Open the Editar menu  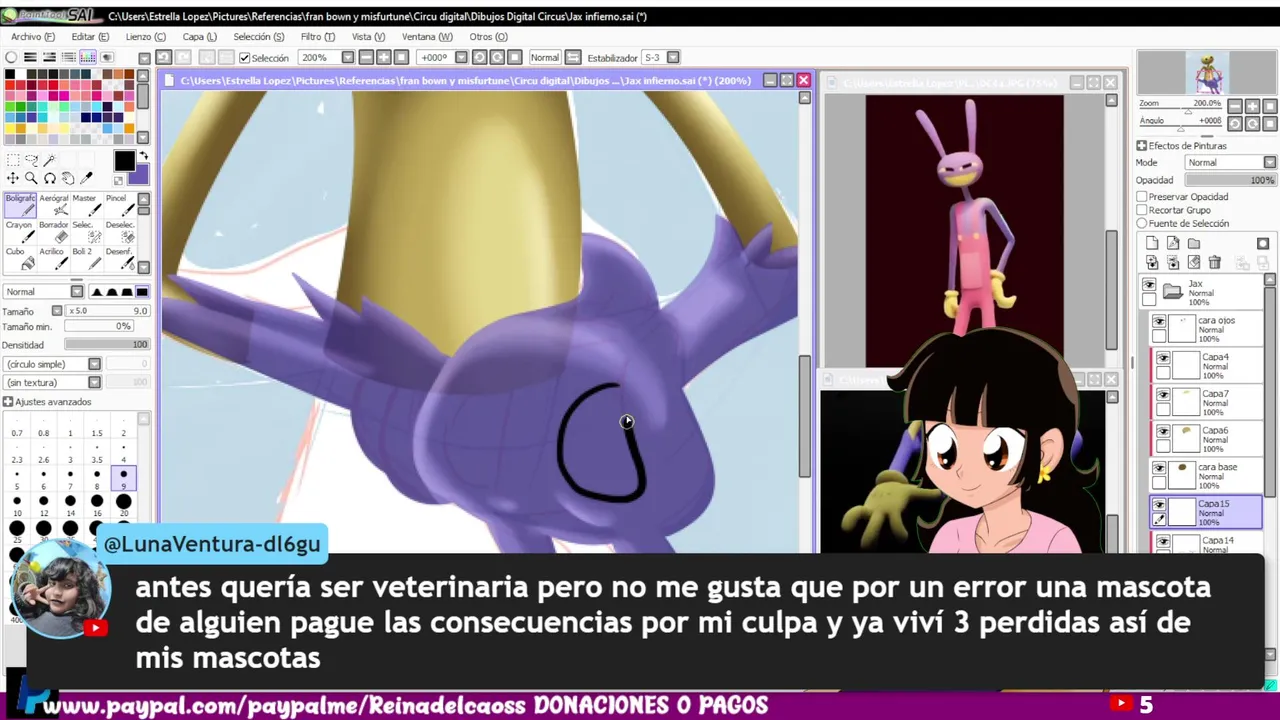[90, 37]
